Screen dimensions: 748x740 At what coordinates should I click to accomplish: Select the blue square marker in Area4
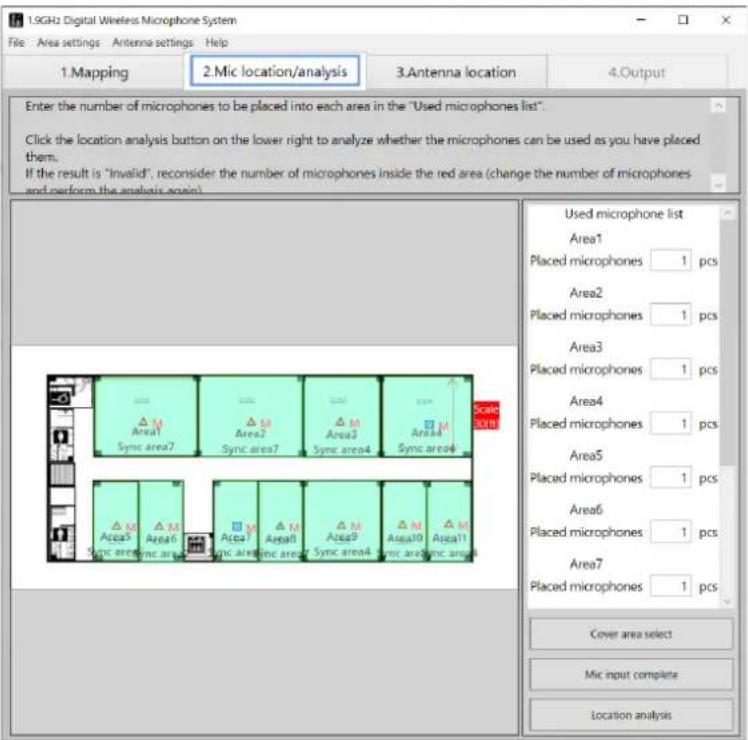tap(429, 424)
